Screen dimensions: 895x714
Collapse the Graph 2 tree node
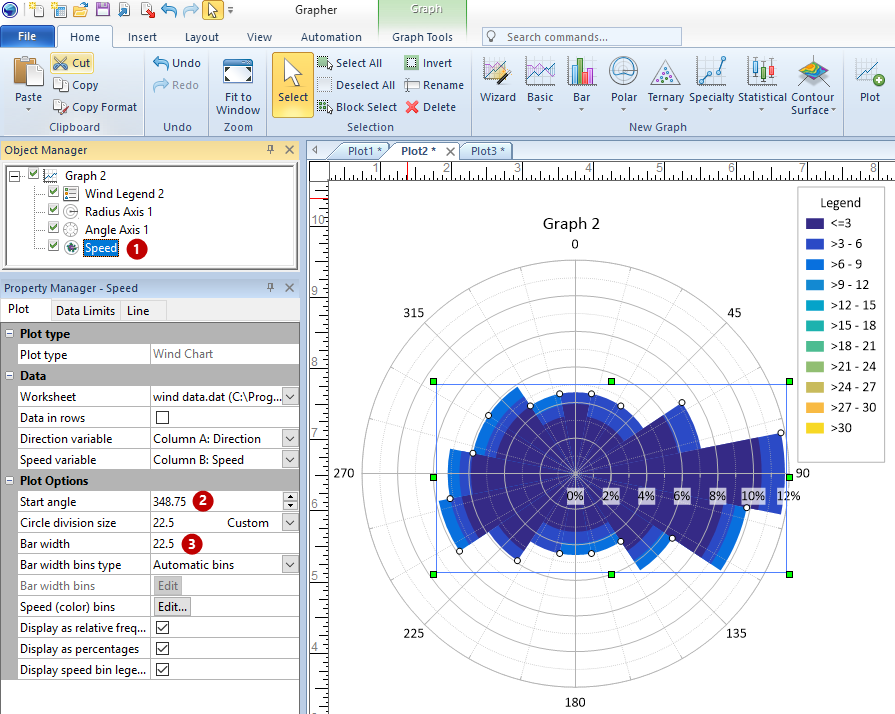[14, 176]
